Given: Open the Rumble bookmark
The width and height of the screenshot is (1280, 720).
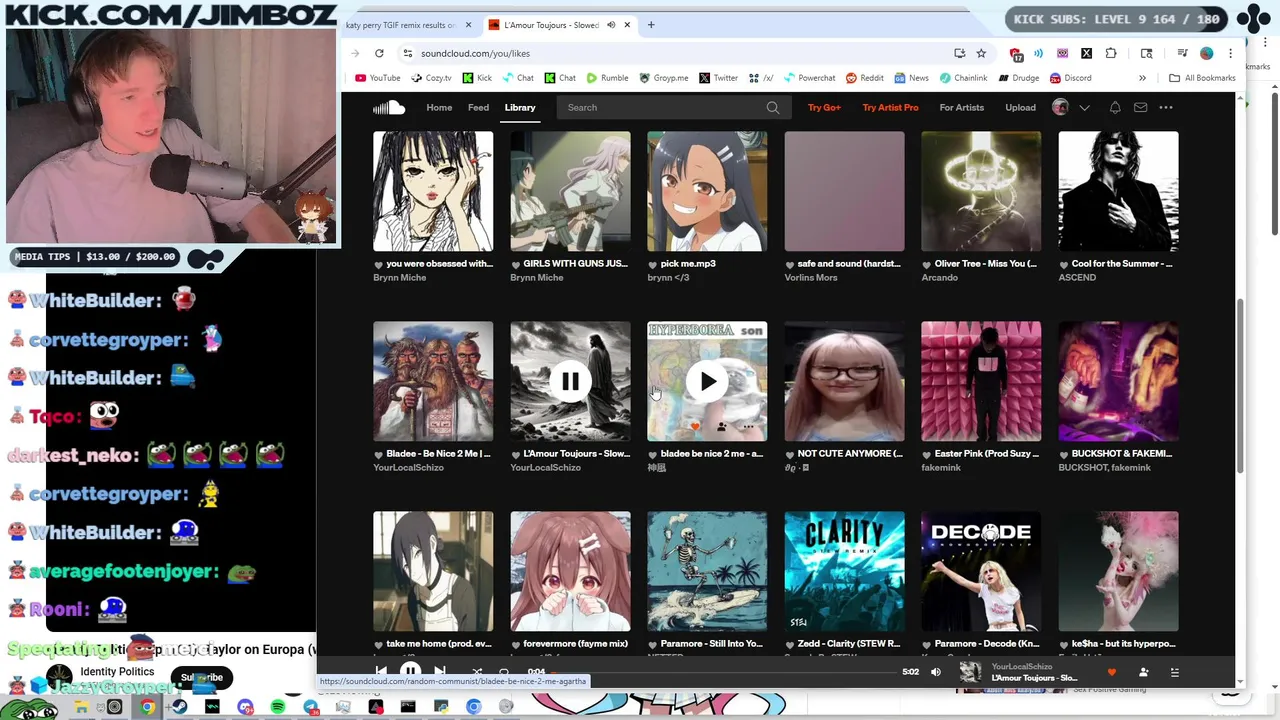Looking at the screenshot, I should tap(608, 78).
